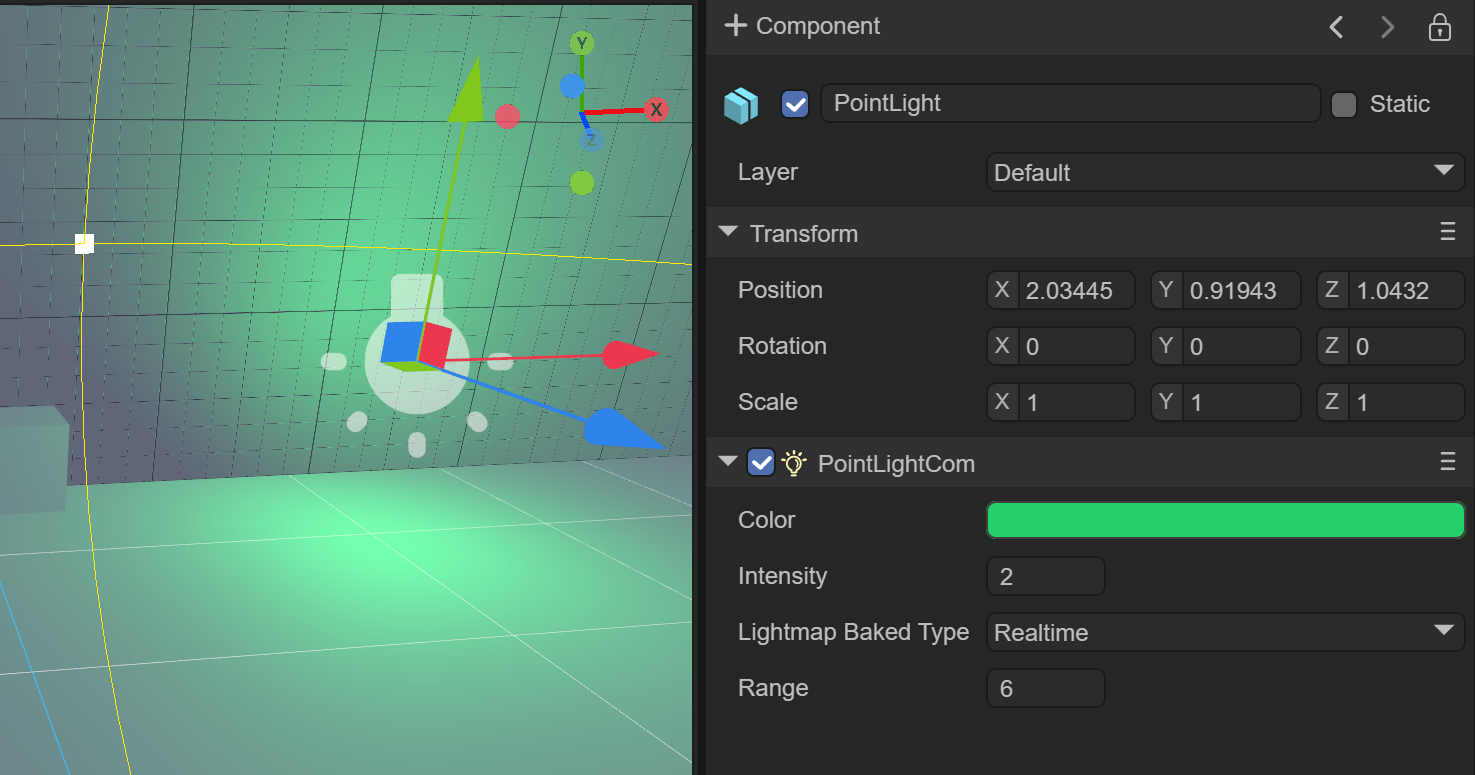
Task: Open the green Color swatch picker
Action: point(1225,520)
